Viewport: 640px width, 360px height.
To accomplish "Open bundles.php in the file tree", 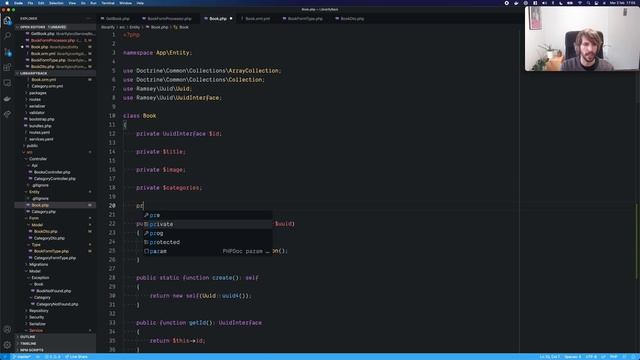I will (x=40, y=126).
